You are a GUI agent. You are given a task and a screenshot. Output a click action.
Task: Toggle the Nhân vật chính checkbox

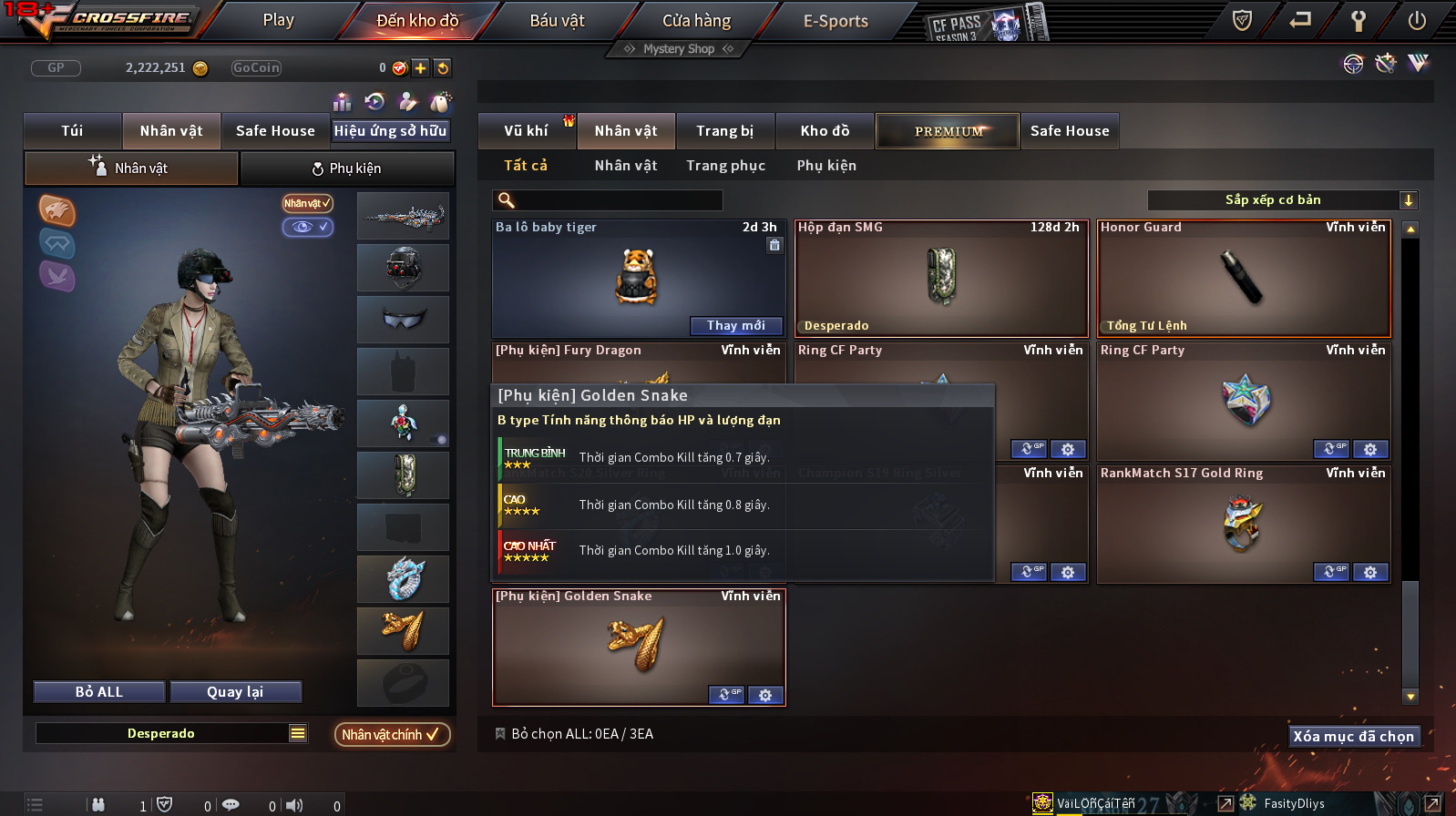[x=393, y=734]
